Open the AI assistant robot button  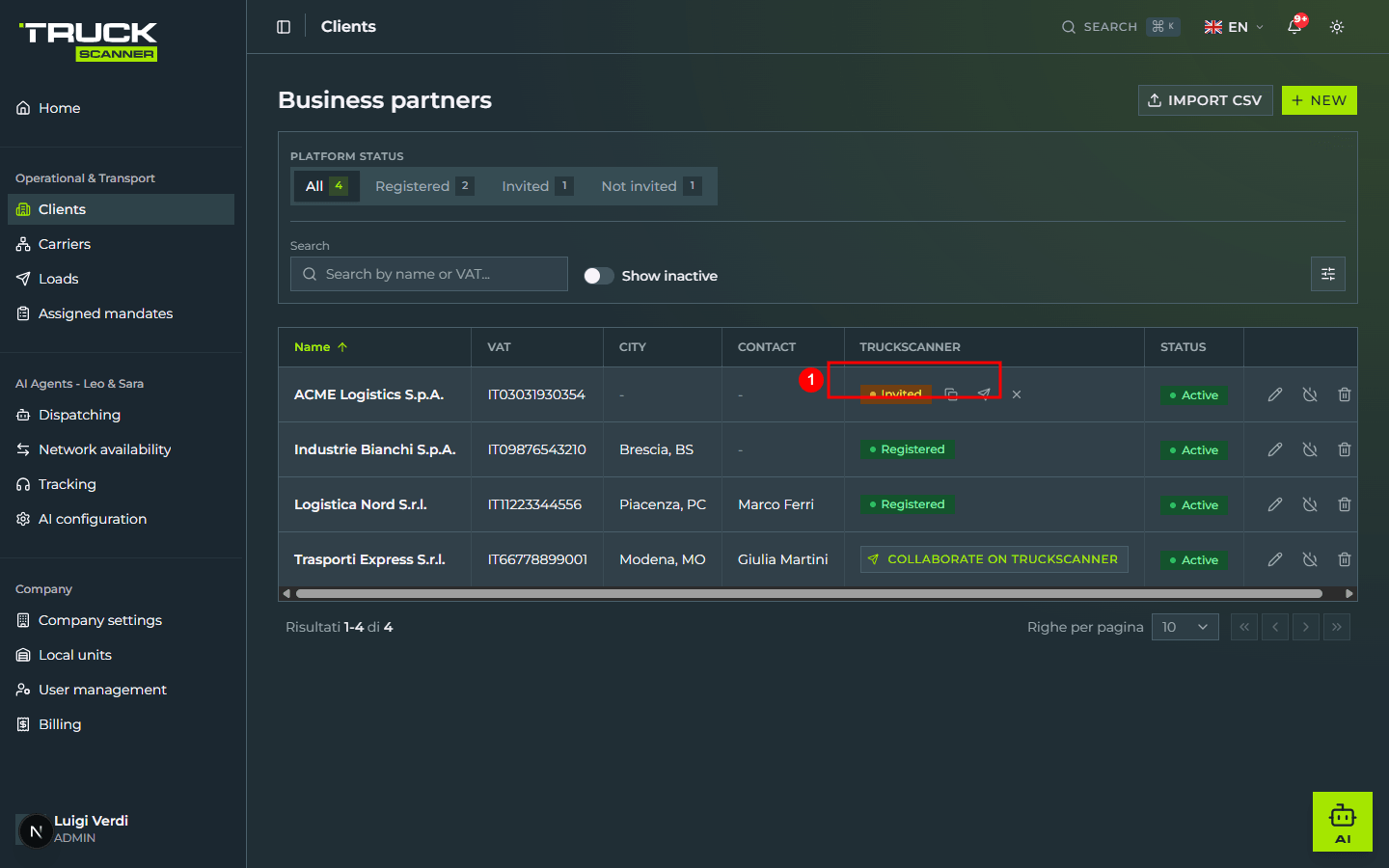coord(1343,822)
